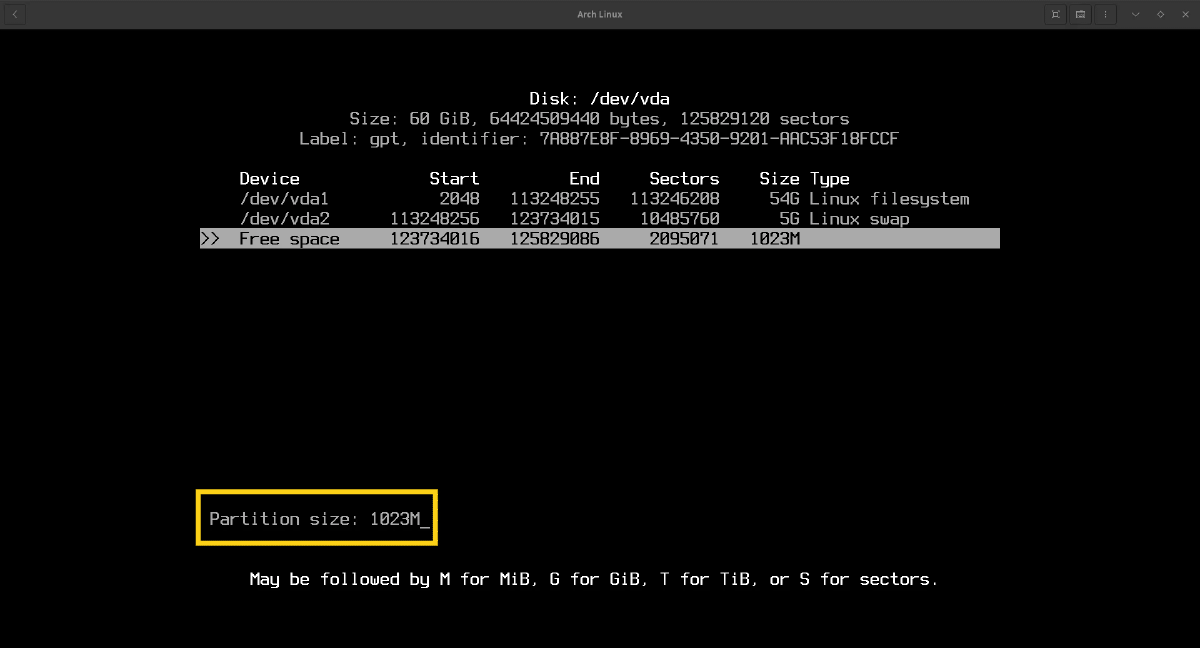The width and height of the screenshot is (1200, 648).
Task: Maximize the window with the diamond icon
Action: pos(1160,14)
